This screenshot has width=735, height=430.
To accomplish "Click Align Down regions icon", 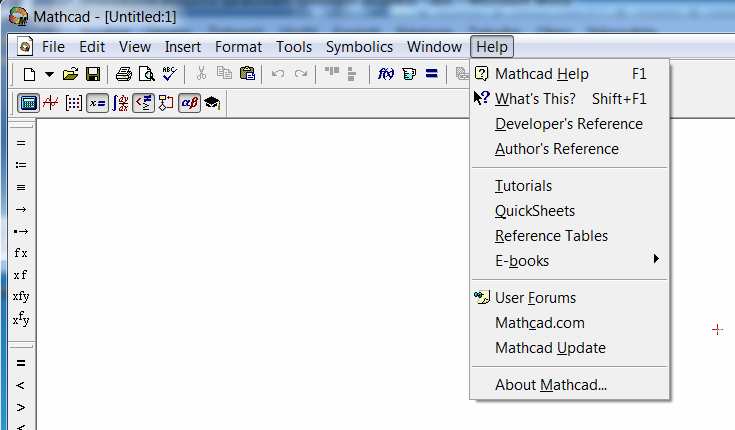I will coord(352,74).
